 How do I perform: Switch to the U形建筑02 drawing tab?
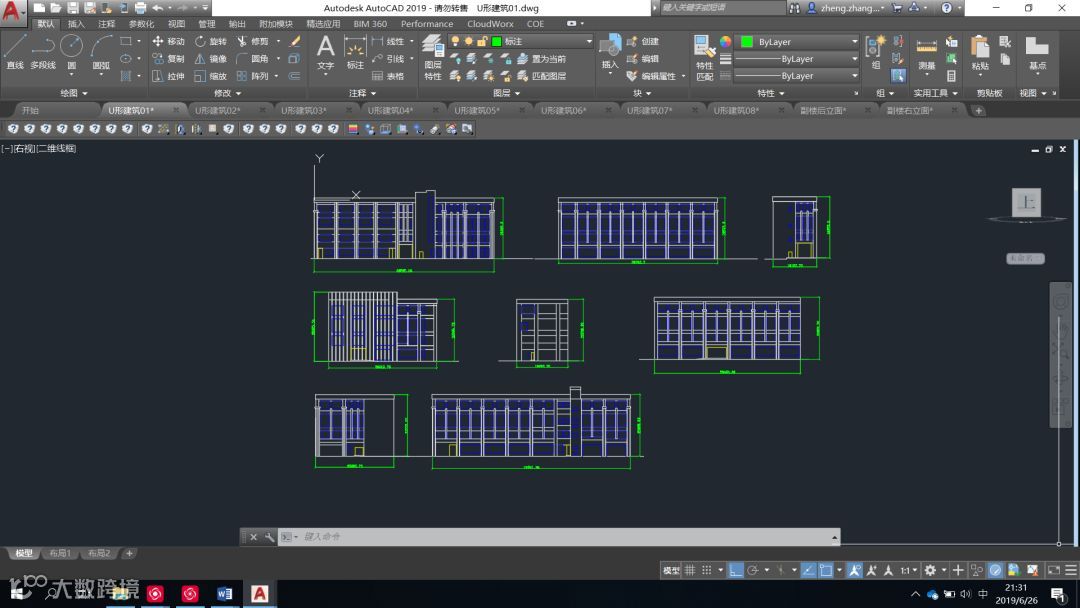click(217, 110)
